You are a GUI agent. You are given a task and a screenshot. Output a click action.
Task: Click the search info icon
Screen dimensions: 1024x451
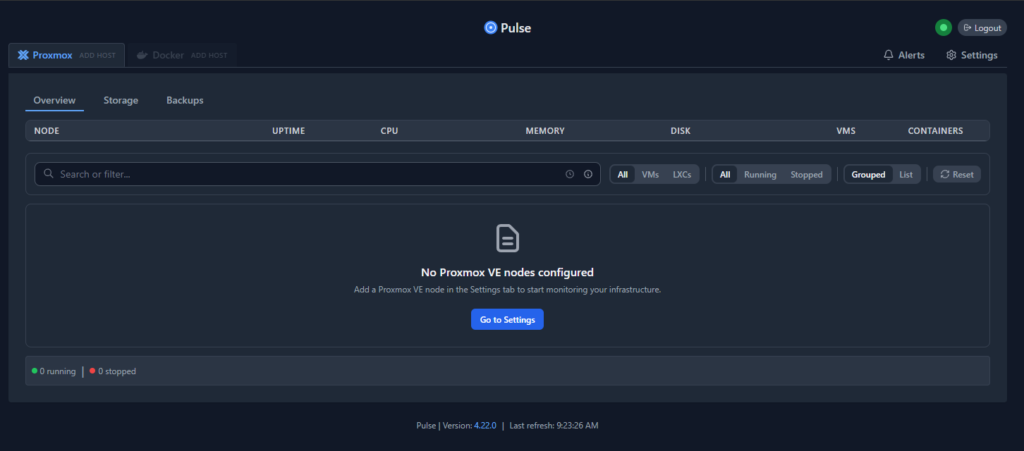tap(588, 174)
